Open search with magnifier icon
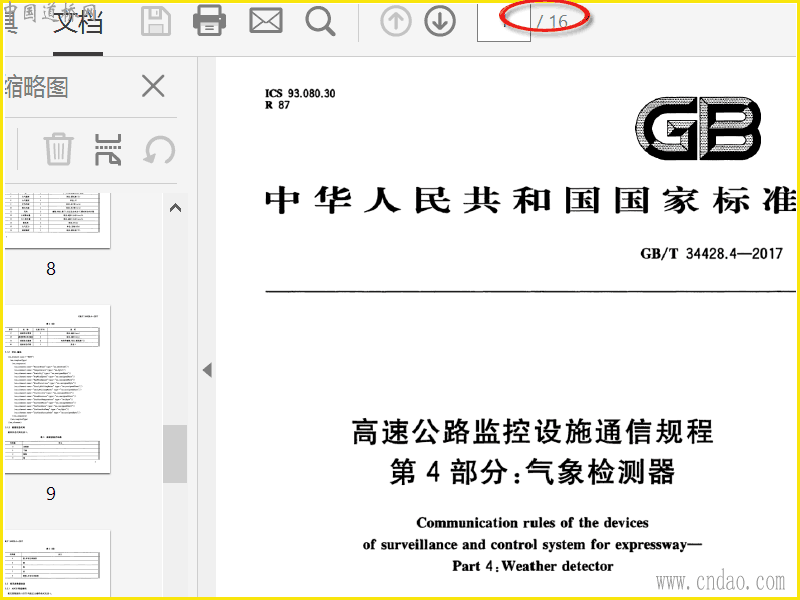Image resolution: width=800 pixels, height=600 pixels. tap(320, 22)
